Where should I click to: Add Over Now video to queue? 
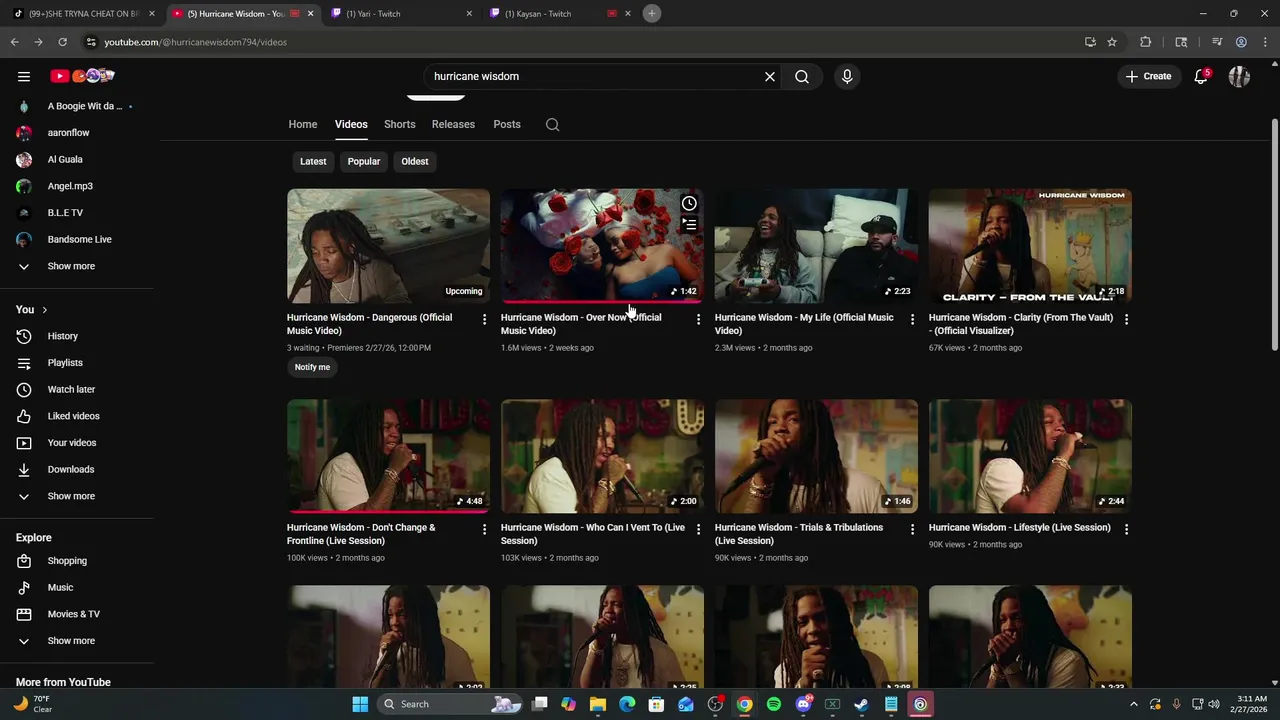689,224
